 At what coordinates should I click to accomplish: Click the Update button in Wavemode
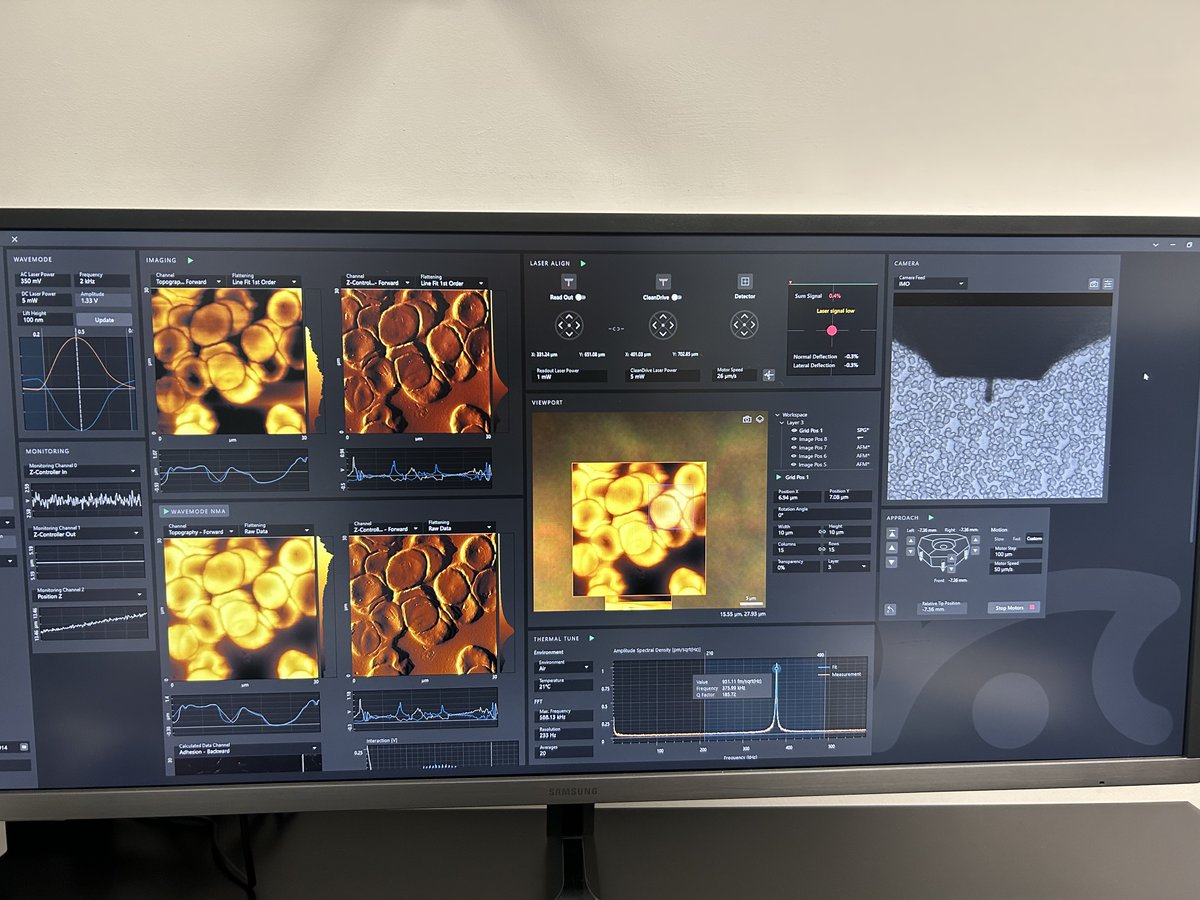pos(104,320)
